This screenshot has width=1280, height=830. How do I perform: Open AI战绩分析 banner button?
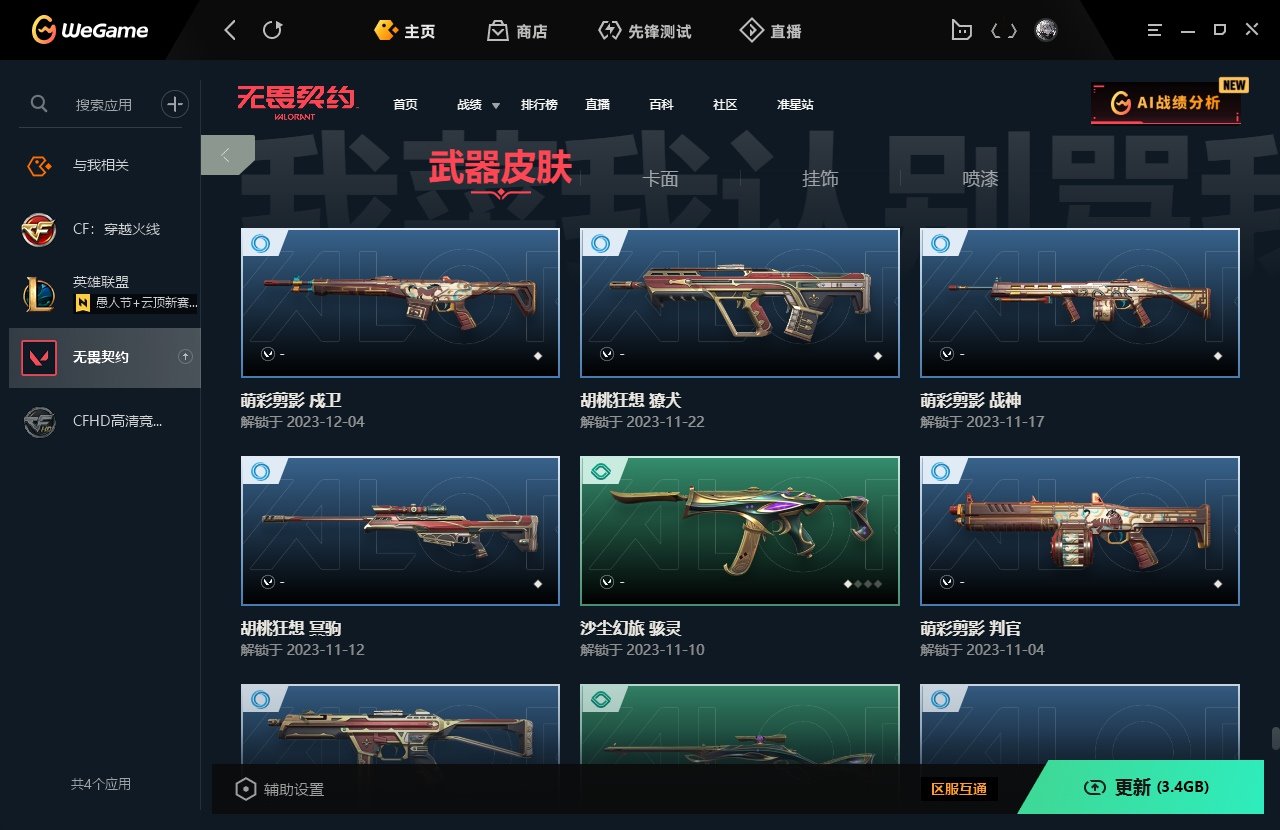(1166, 102)
